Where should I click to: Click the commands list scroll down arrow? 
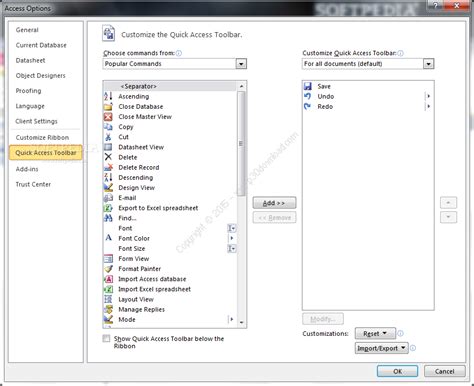click(x=241, y=322)
